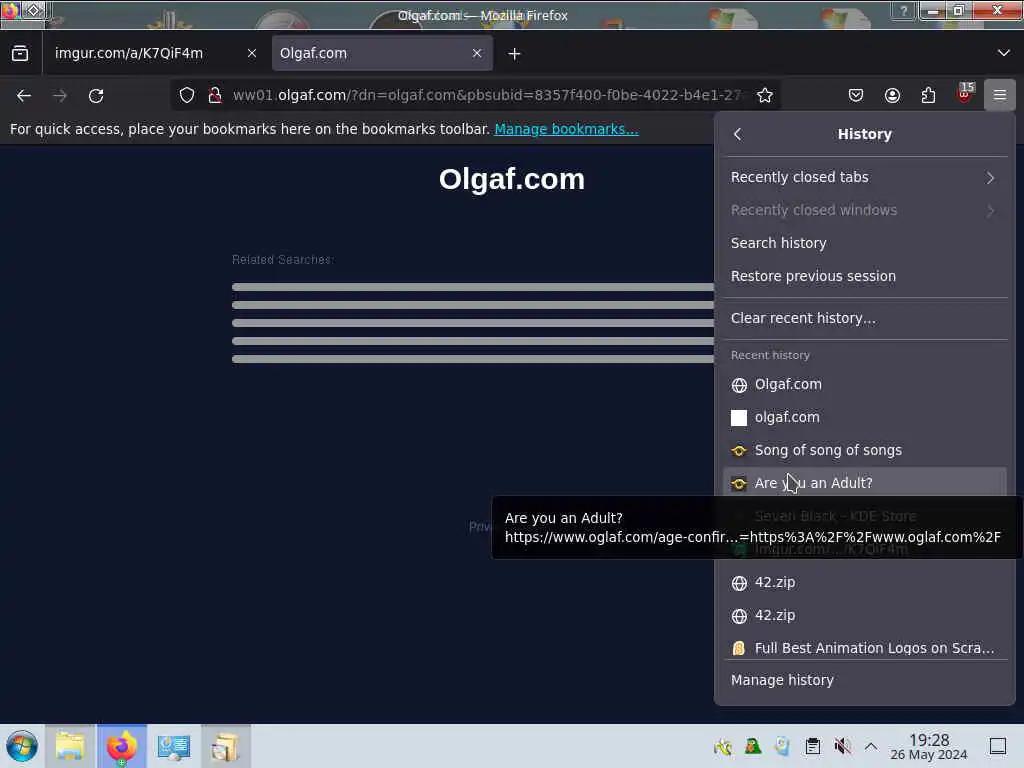1024x768 pixels.
Task: Open the second 42.zip history entry
Action: (x=865, y=615)
